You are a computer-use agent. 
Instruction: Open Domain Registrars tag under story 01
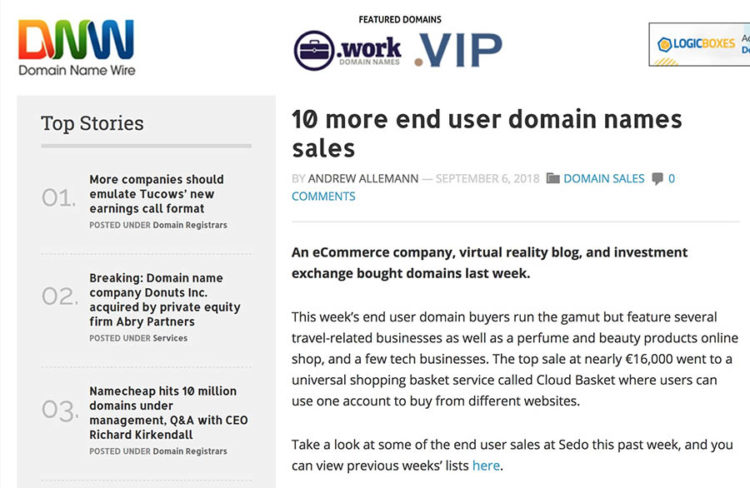[189, 225]
